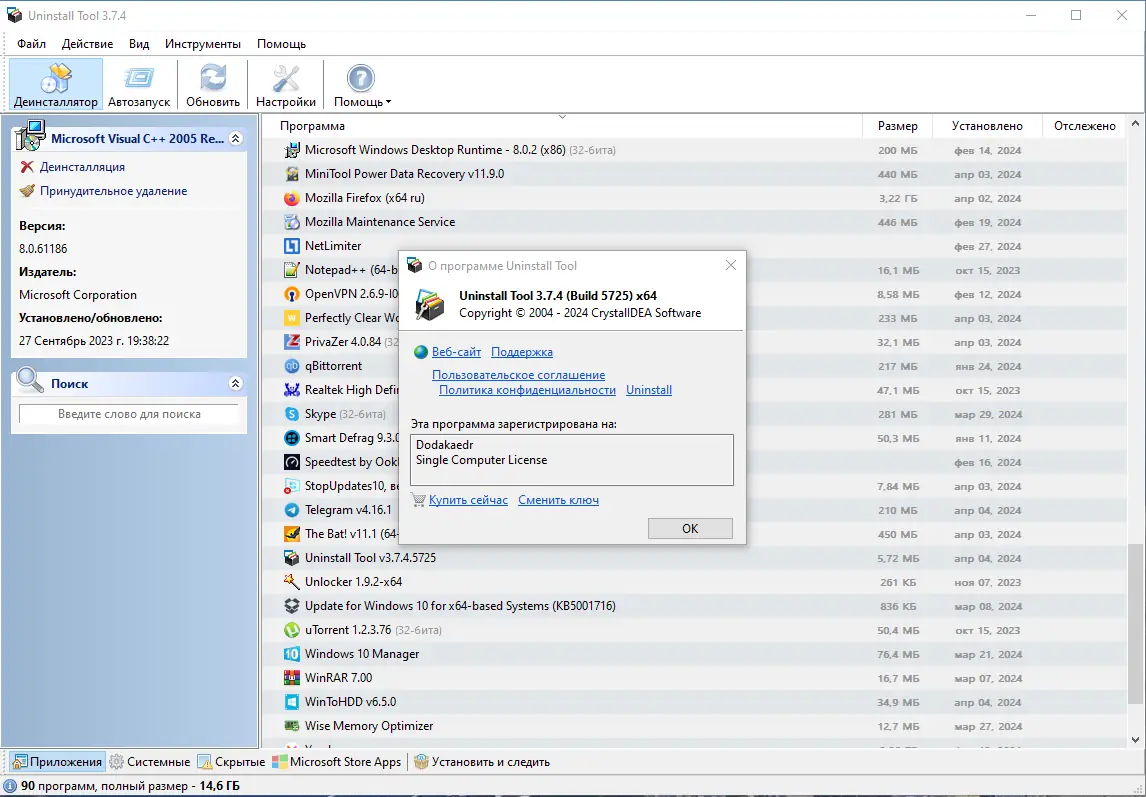This screenshot has height=797, width=1146.
Task: Select the WinRAR 7.00 icon
Action: tap(292, 678)
